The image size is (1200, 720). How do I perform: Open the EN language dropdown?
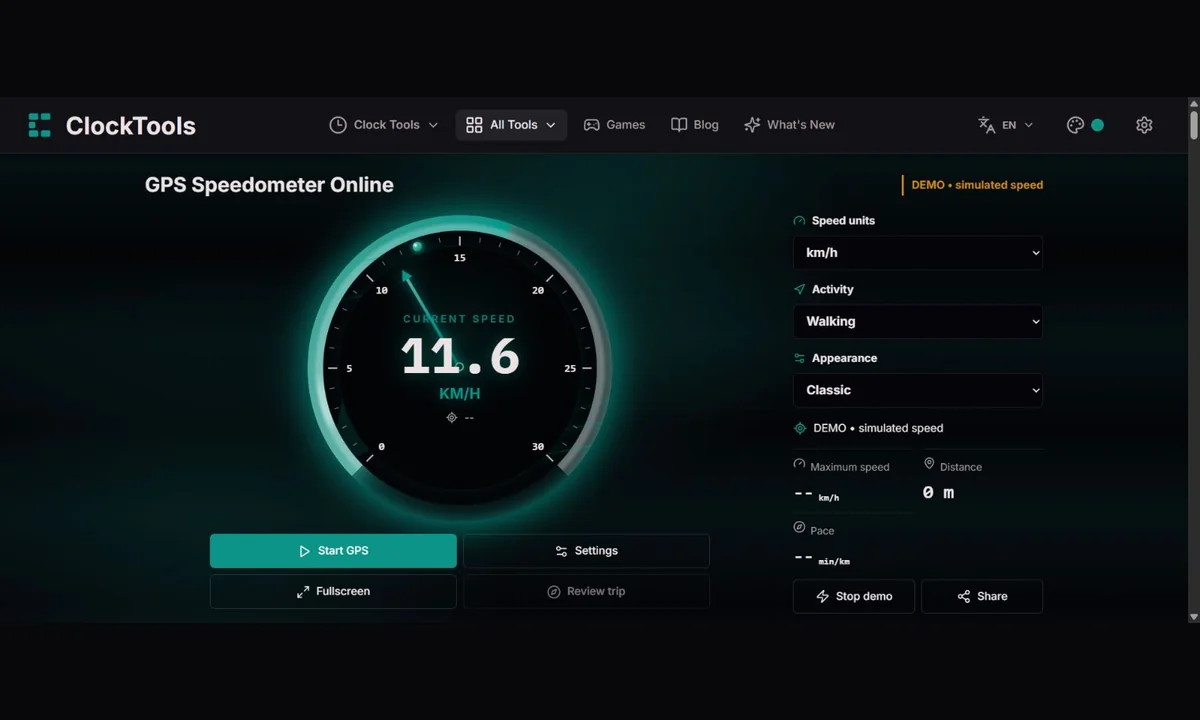(1005, 125)
